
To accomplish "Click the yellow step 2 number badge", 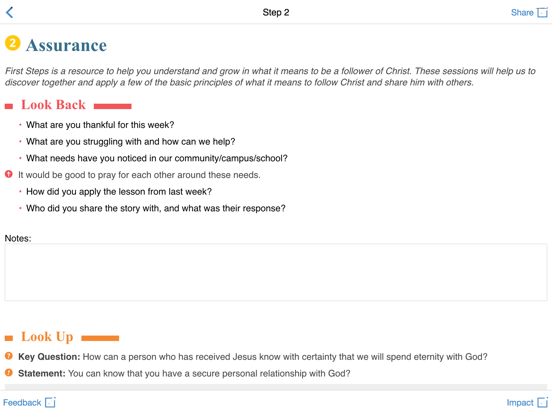I will [12, 43].
